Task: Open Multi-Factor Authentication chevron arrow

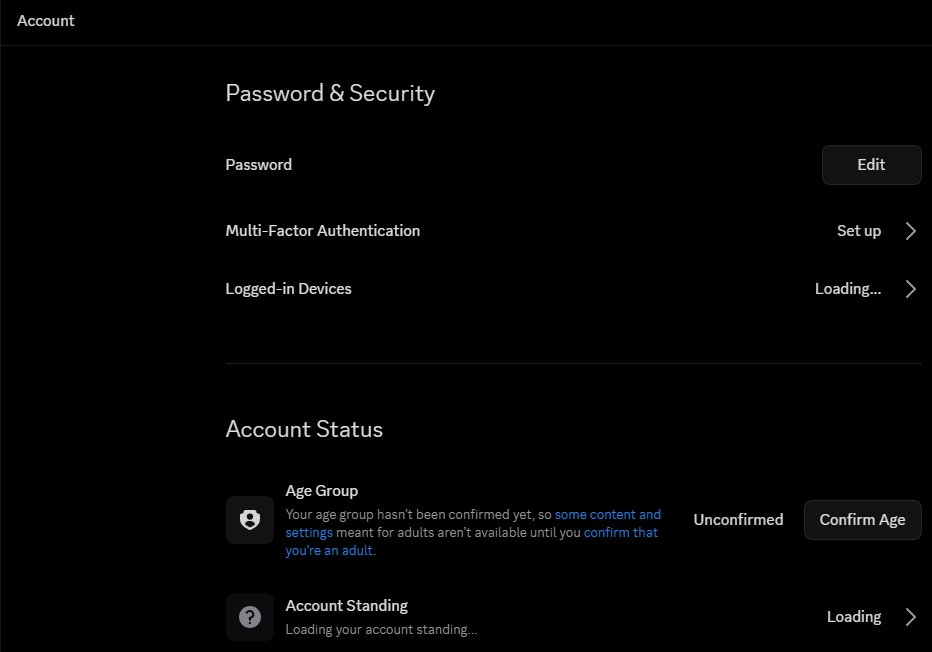Action: coord(910,231)
